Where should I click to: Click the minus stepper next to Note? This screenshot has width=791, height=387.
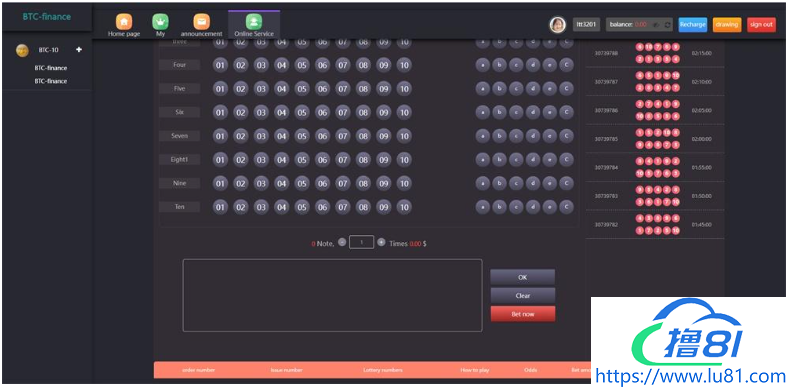tap(342, 242)
